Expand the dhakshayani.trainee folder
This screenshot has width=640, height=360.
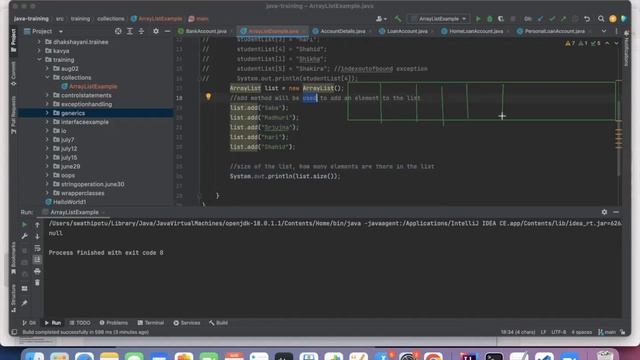click(x=39, y=42)
